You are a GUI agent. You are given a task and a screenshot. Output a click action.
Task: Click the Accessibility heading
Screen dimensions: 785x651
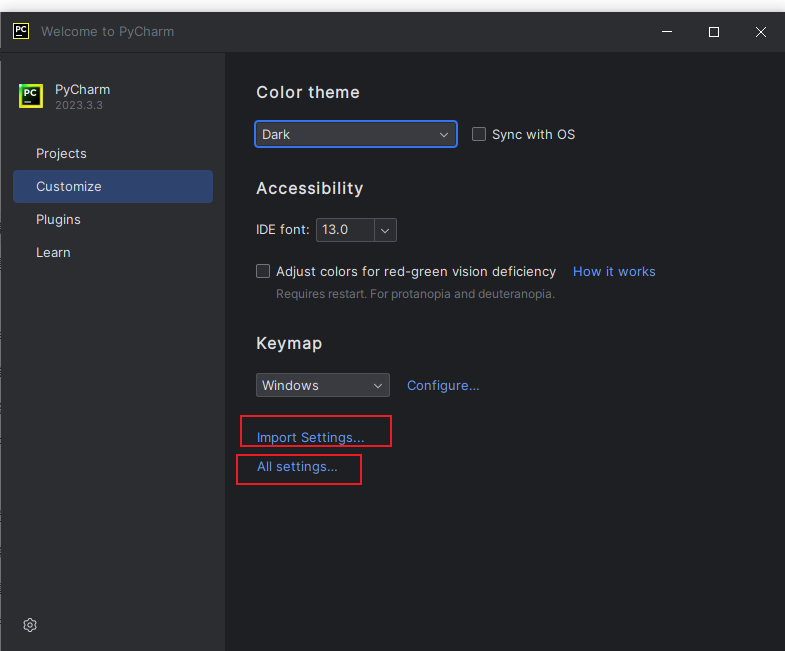(309, 188)
